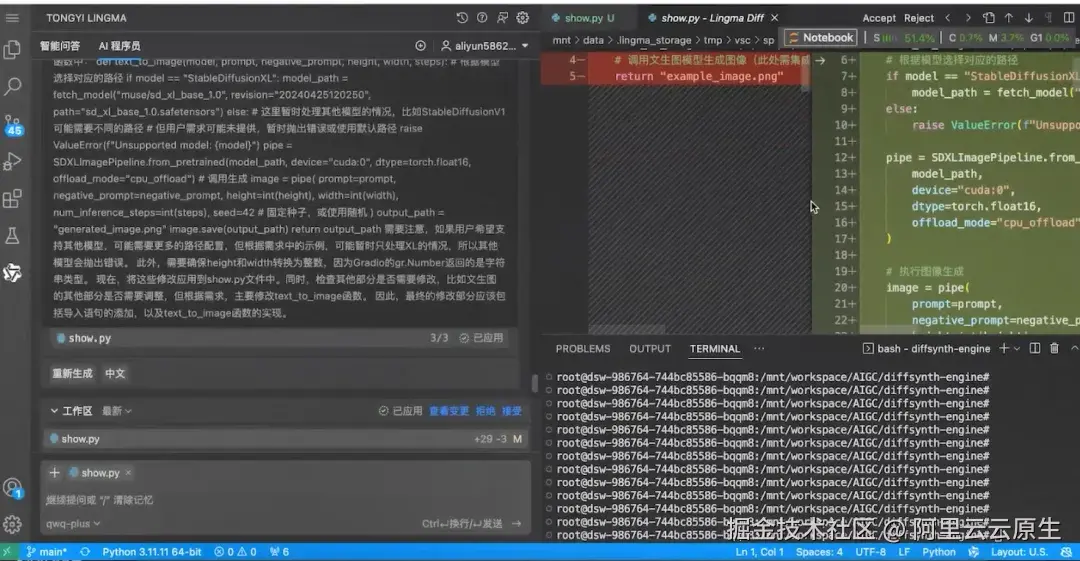Reject the diff changes

(x=919, y=18)
